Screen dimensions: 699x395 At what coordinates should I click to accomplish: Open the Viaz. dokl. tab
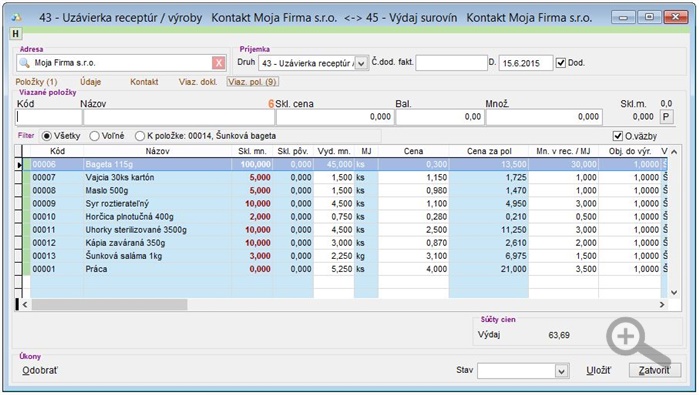[198, 82]
